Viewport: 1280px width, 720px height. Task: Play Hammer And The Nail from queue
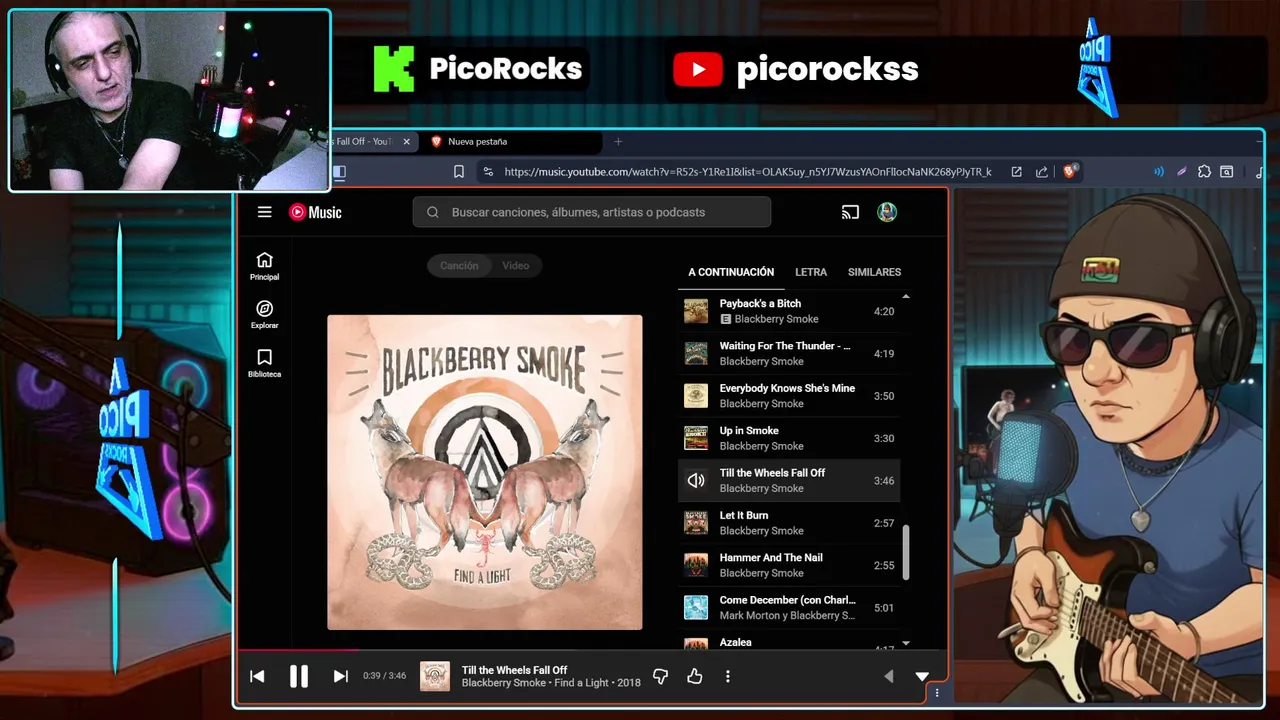(x=789, y=565)
